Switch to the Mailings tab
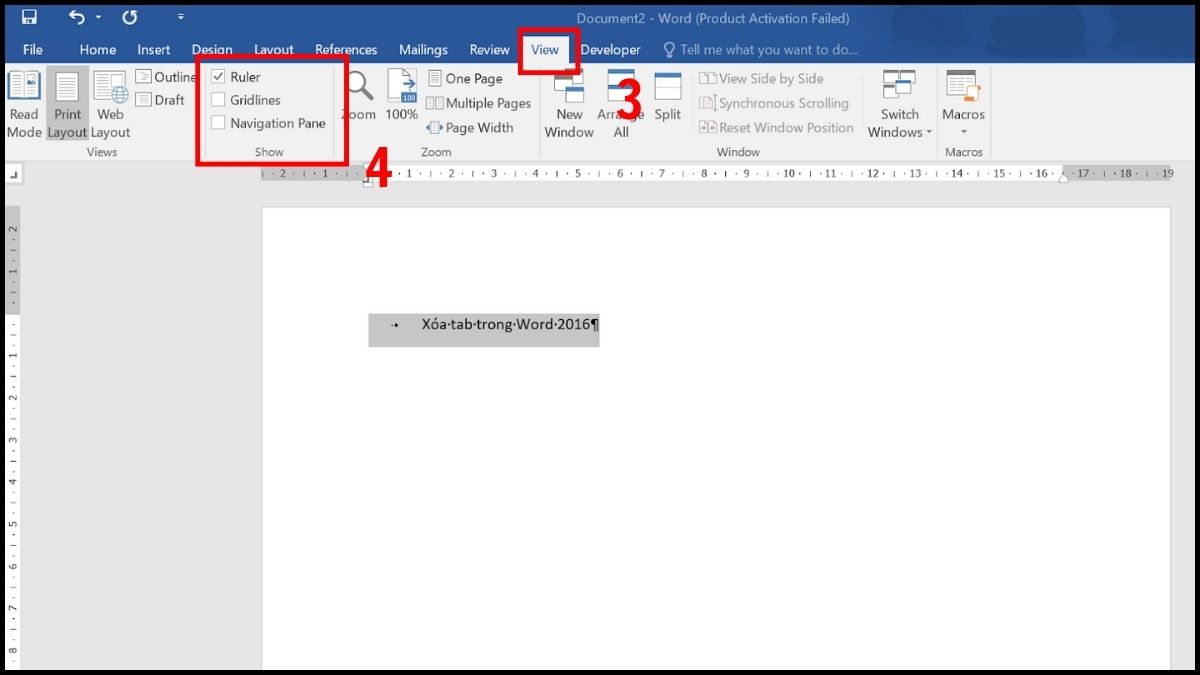1200x675 pixels. (x=422, y=49)
